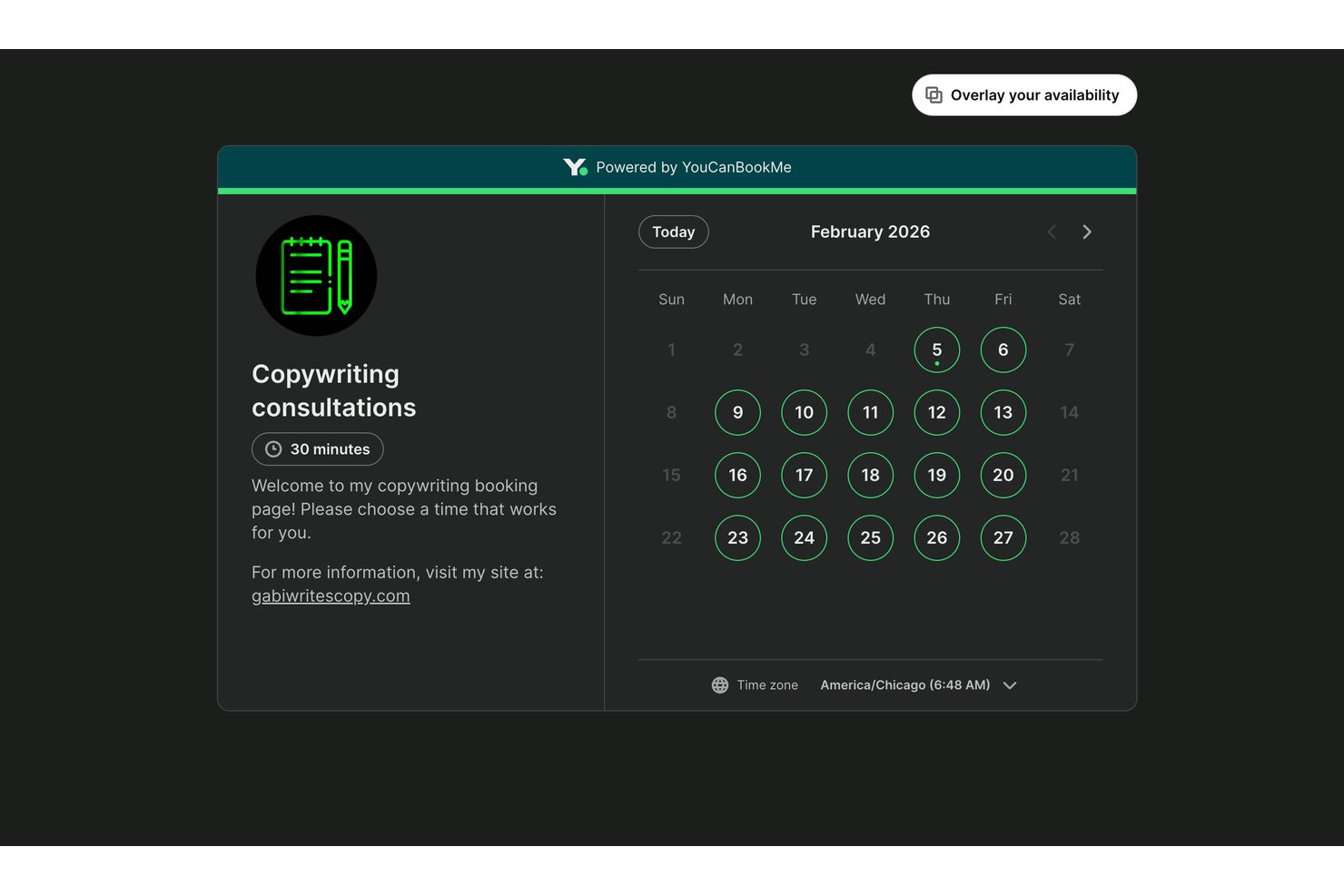
Task: Select February 6 on the calendar
Action: click(1003, 350)
